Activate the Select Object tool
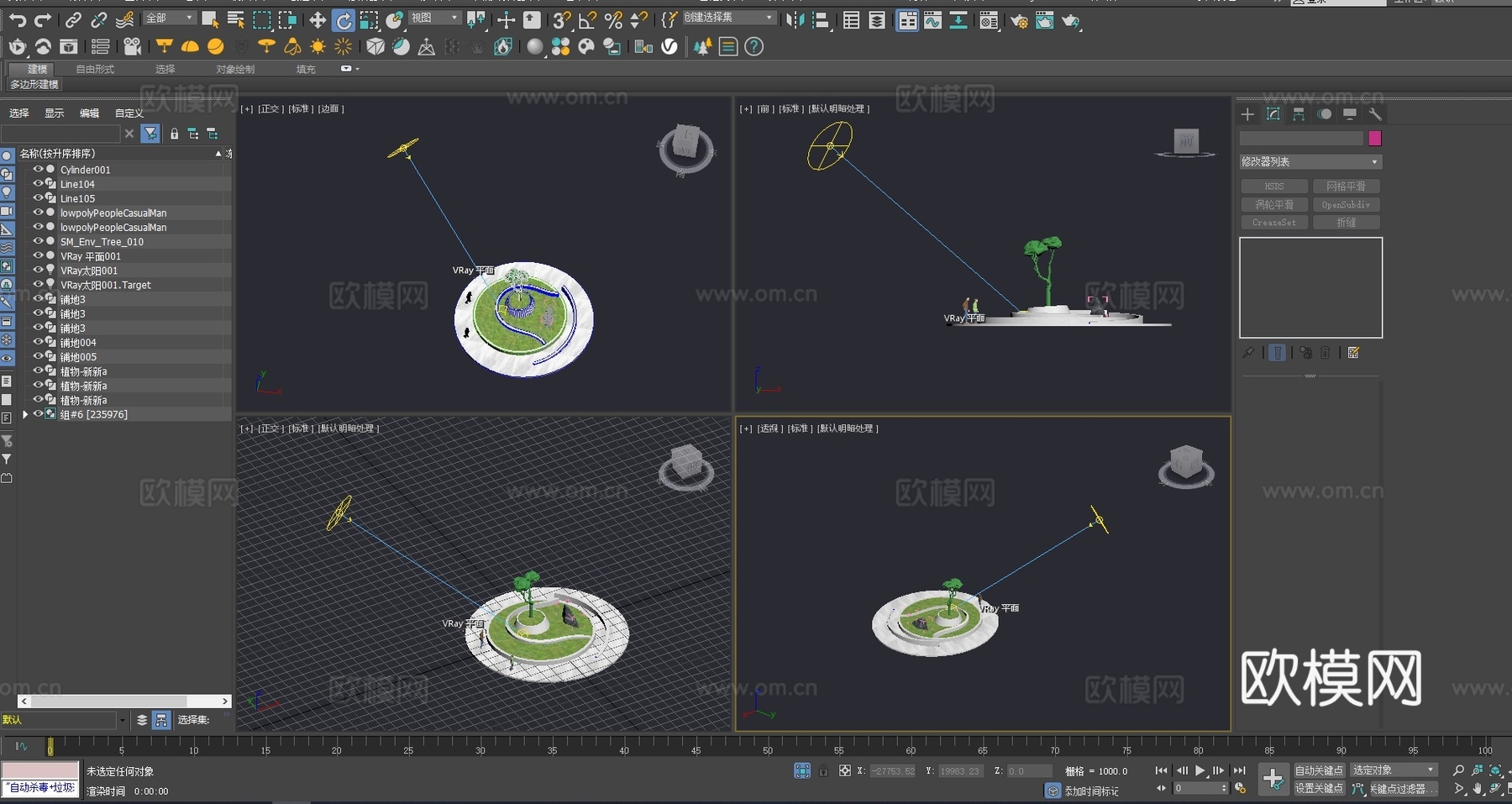The width and height of the screenshot is (1512, 804). pos(210,20)
